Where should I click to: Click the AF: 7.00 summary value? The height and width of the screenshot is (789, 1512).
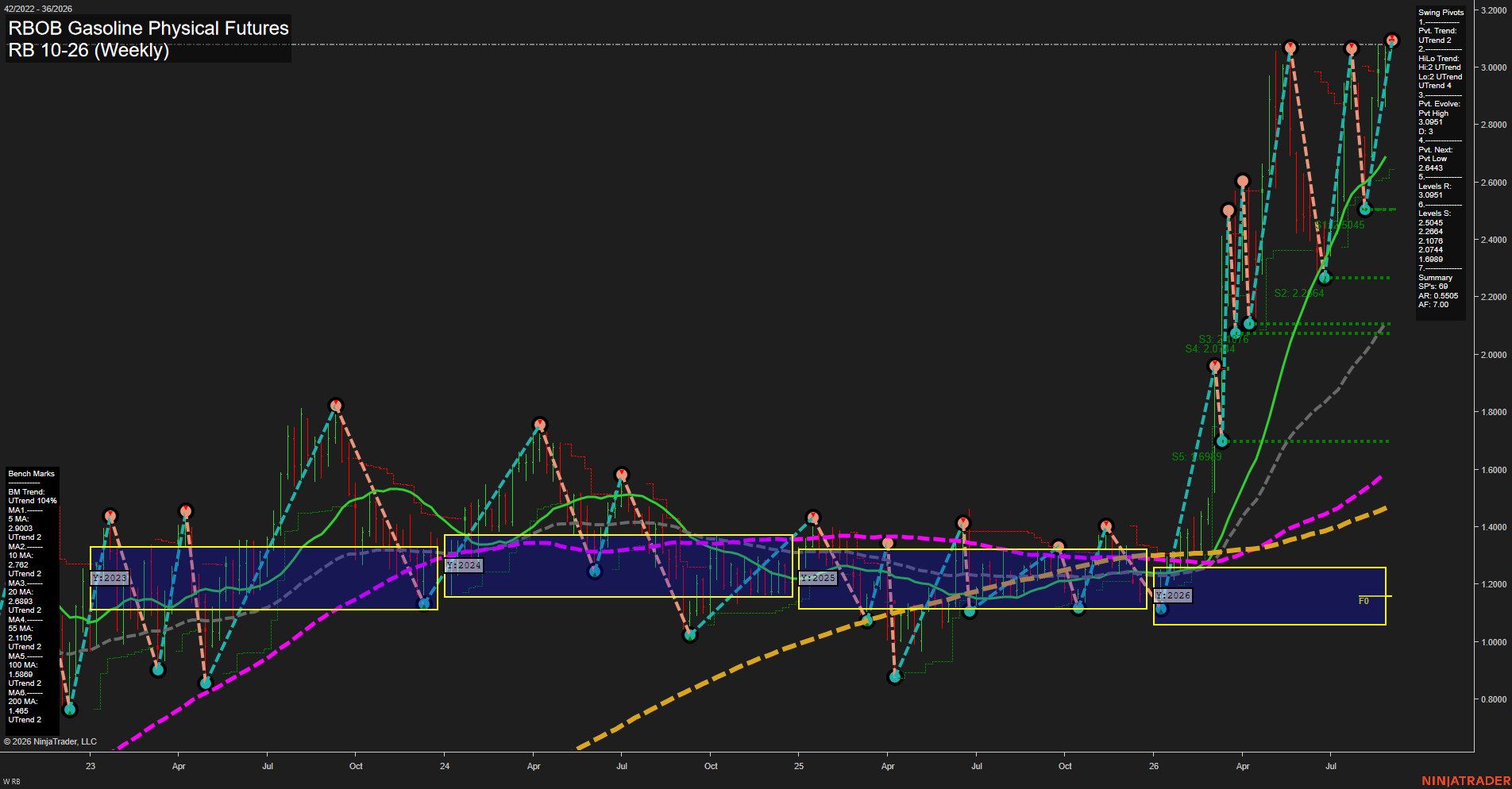click(1433, 305)
